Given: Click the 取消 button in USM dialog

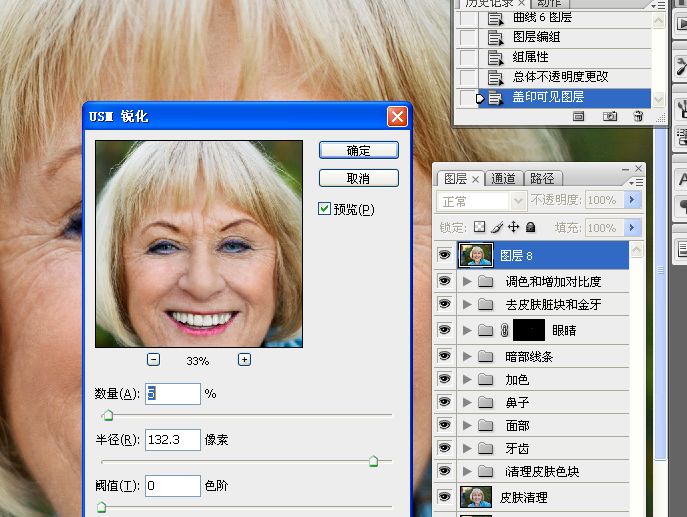Looking at the screenshot, I should pyautogui.click(x=358, y=178).
